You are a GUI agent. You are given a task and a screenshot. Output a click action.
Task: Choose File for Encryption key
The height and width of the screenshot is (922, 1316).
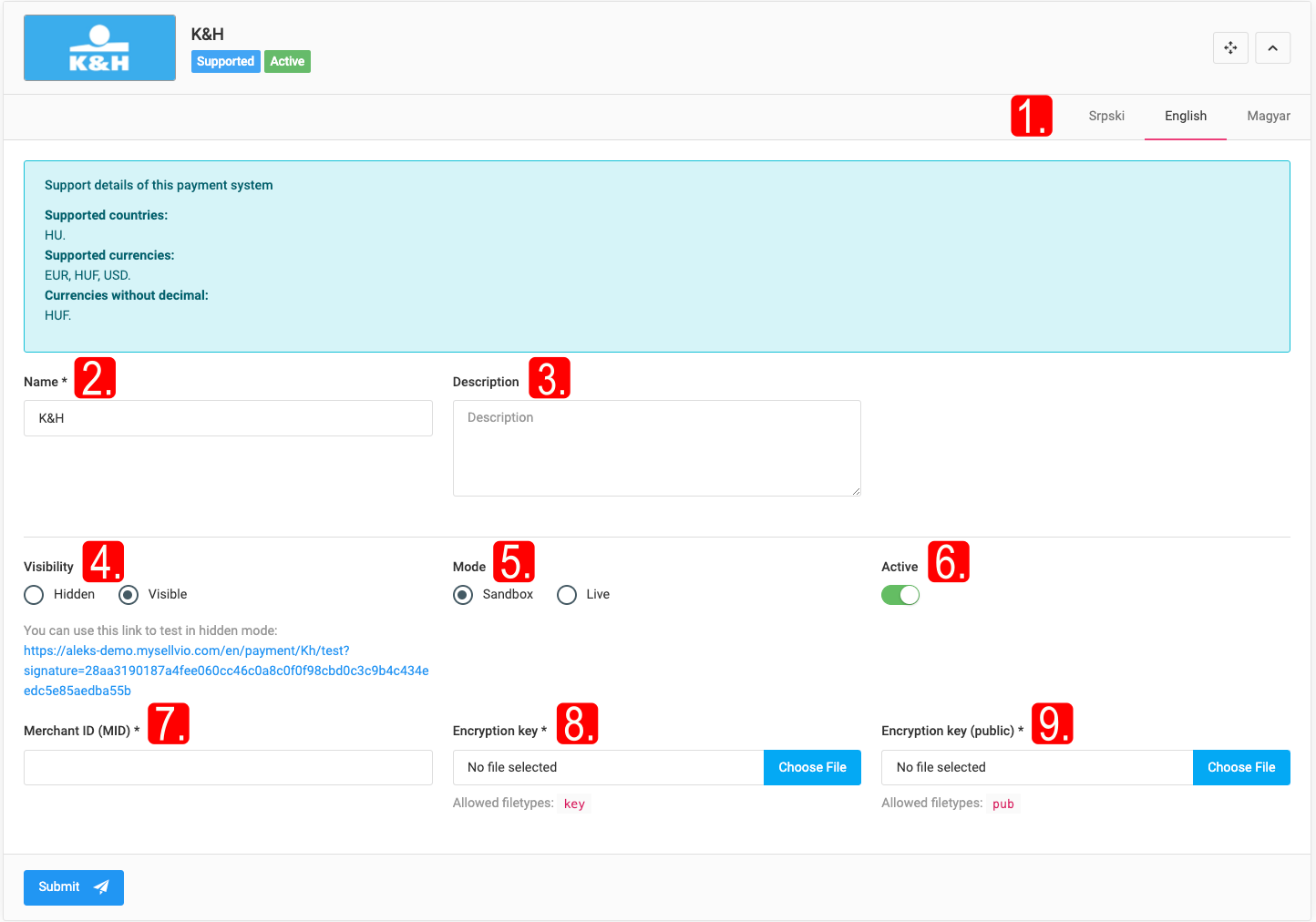coord(811,768)
